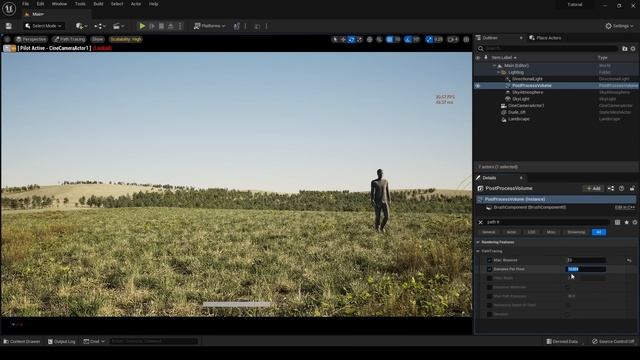Toggle the Max. Bounces override checkbox
The height and width of the screenshot is (360, 640).
click(x=489, y=260)
